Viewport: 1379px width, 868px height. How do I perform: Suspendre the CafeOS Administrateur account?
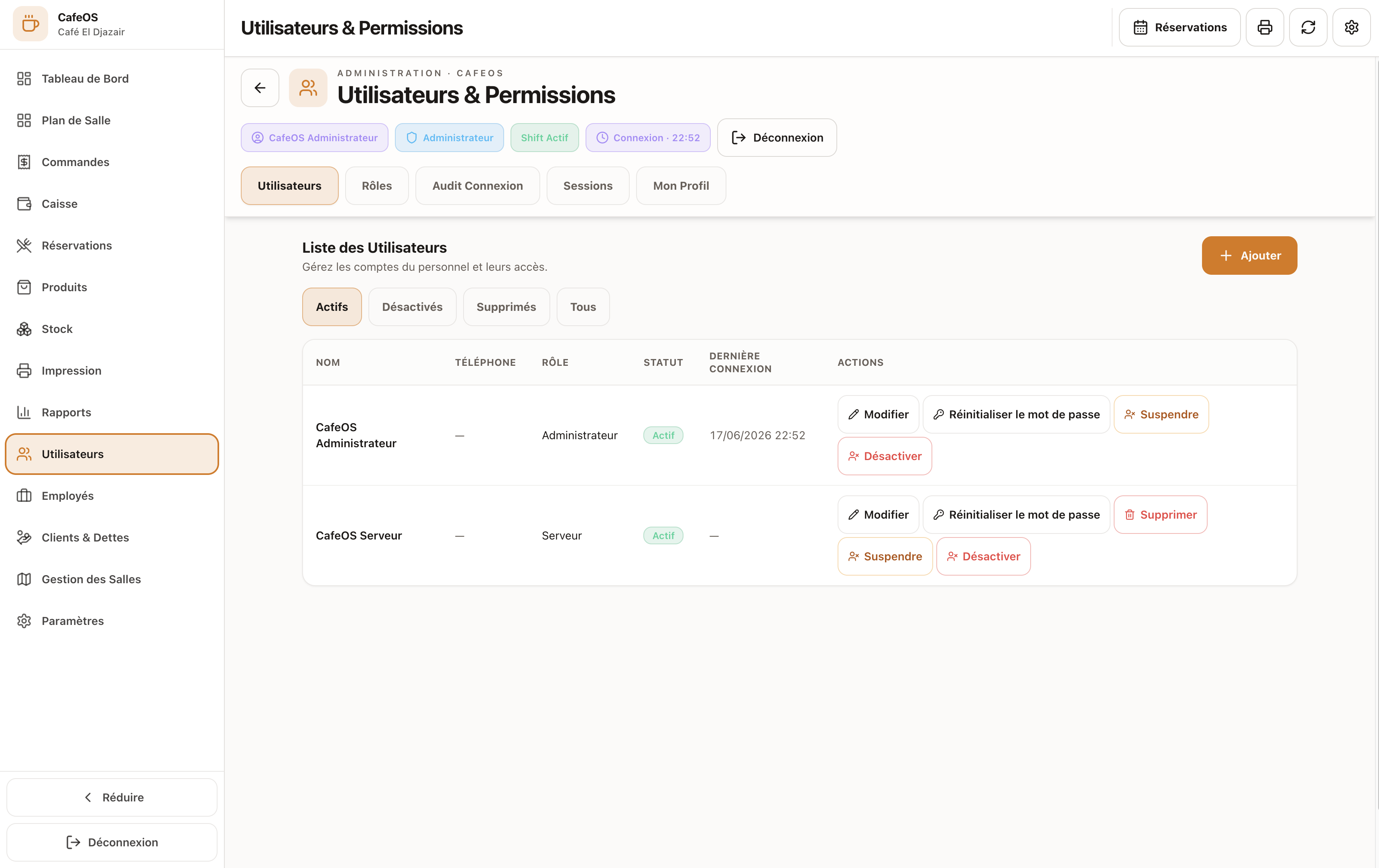point(1161,415)
